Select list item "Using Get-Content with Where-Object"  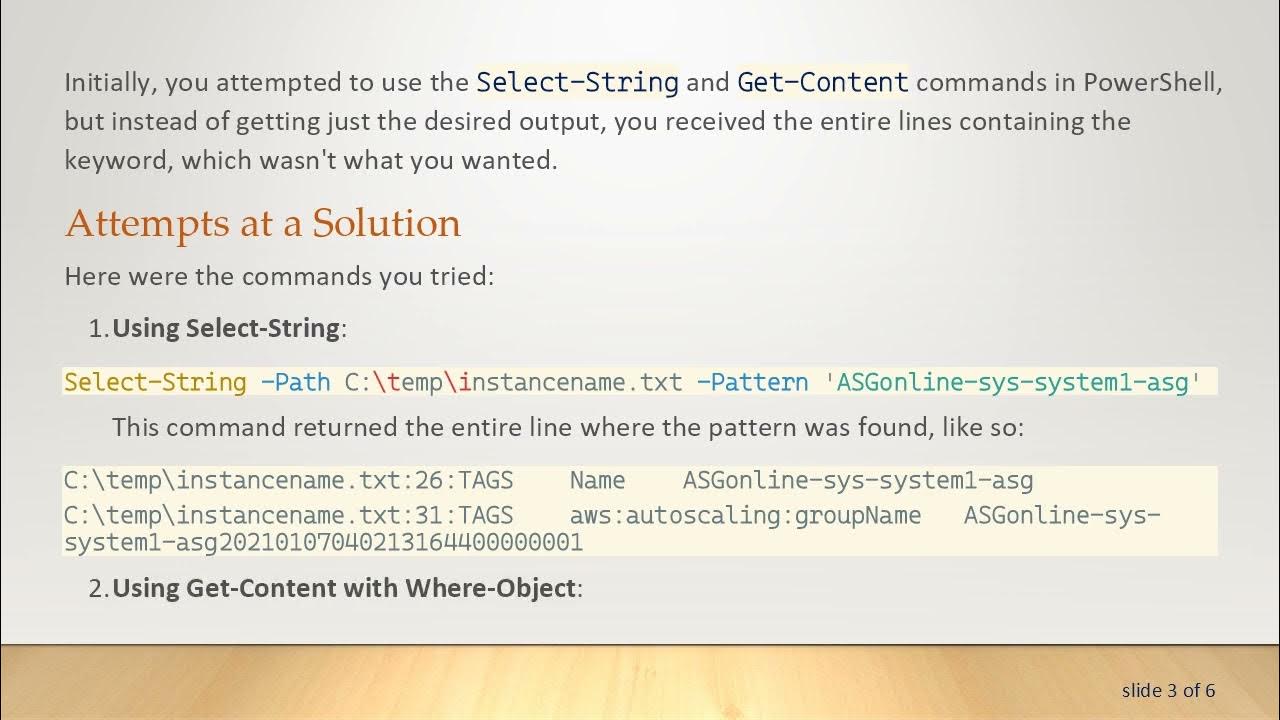click(x=345, y=588)
